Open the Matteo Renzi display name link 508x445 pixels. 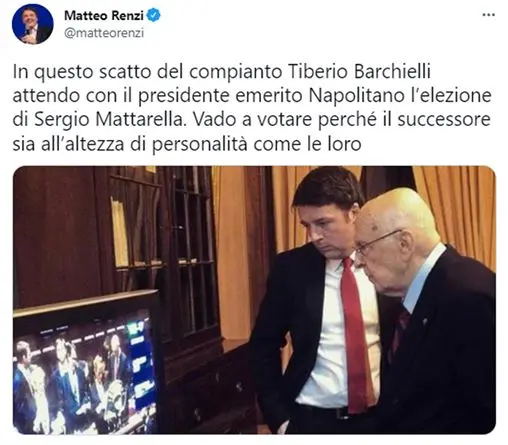(x=104, y=15)
